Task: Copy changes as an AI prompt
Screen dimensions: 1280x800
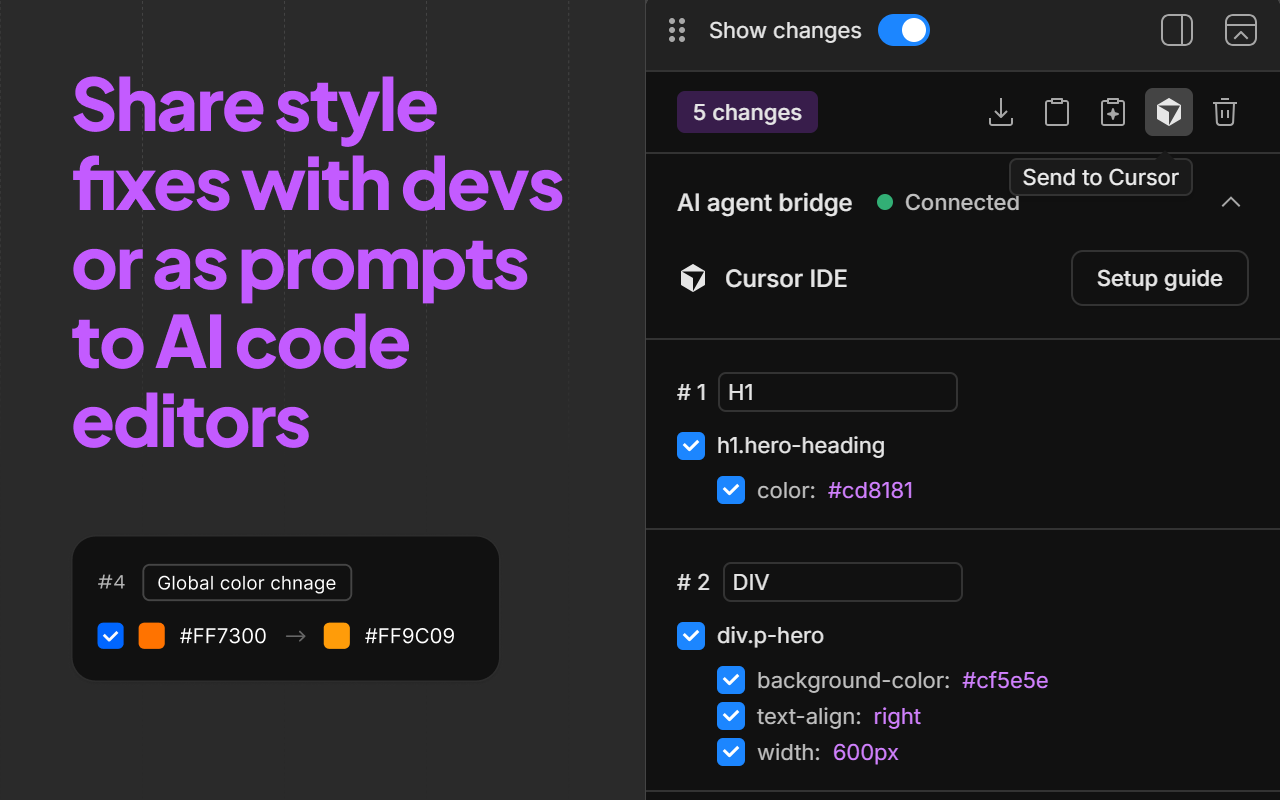Action: (1113, 112)
